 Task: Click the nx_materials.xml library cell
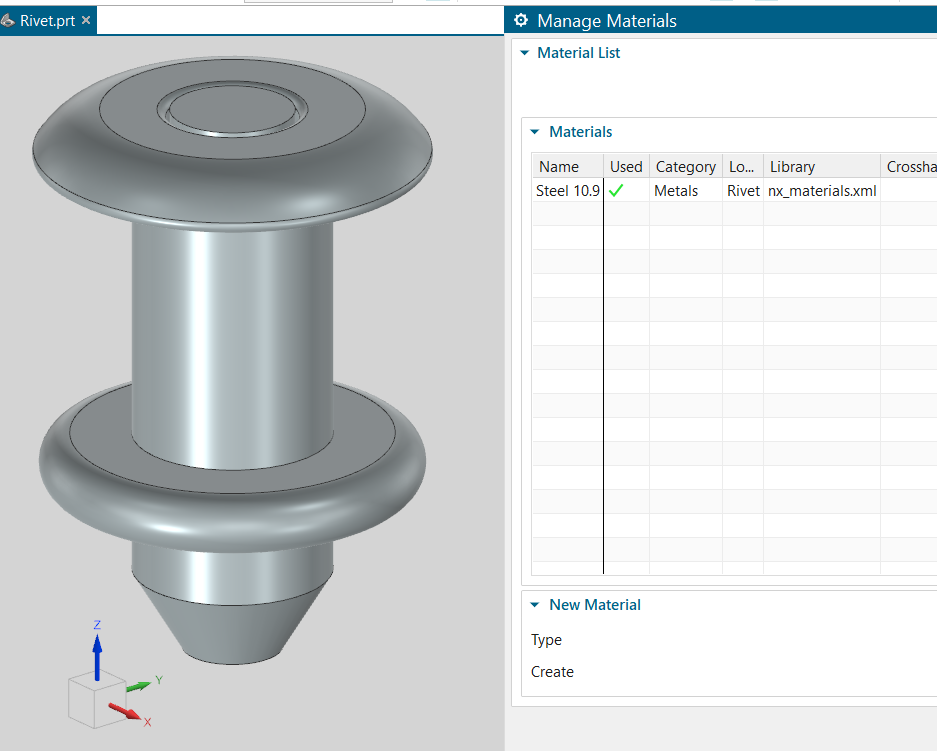821,190
